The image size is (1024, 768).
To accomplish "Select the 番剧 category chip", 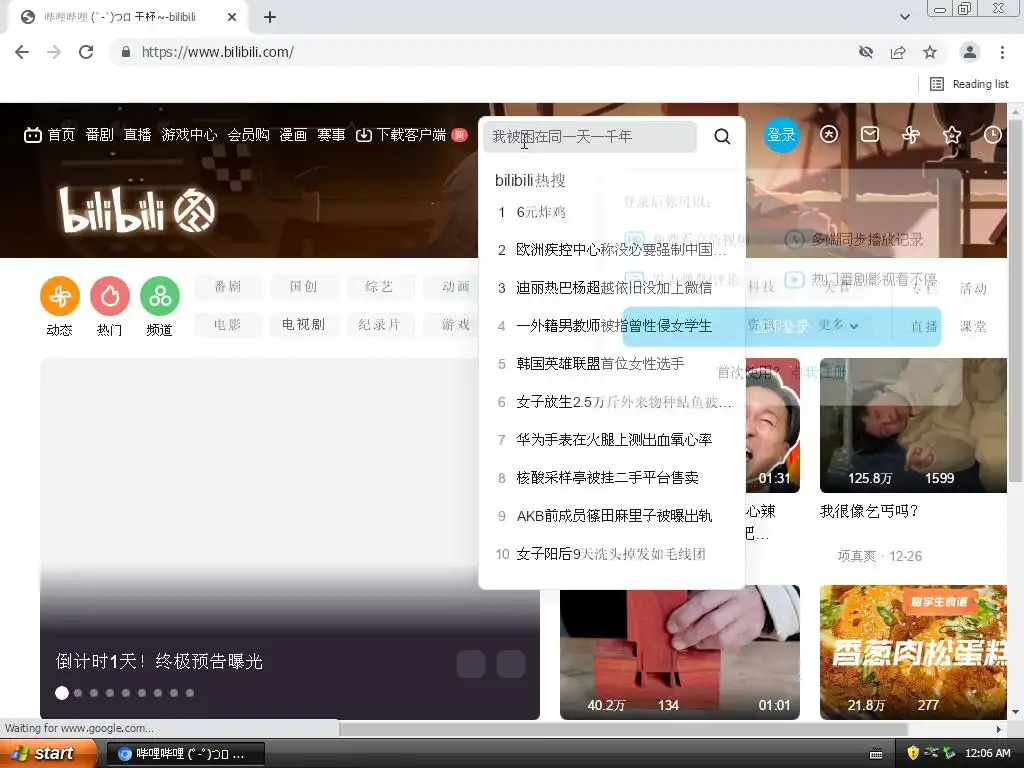I will coord(228,287).
